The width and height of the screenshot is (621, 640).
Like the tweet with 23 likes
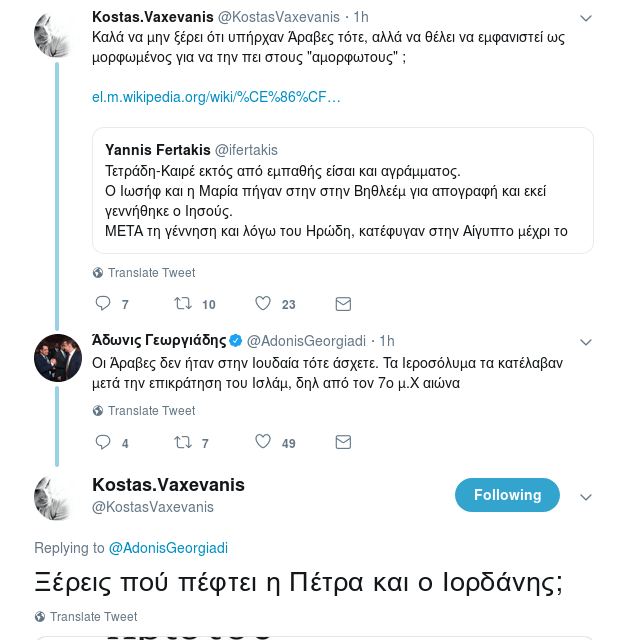263,304
